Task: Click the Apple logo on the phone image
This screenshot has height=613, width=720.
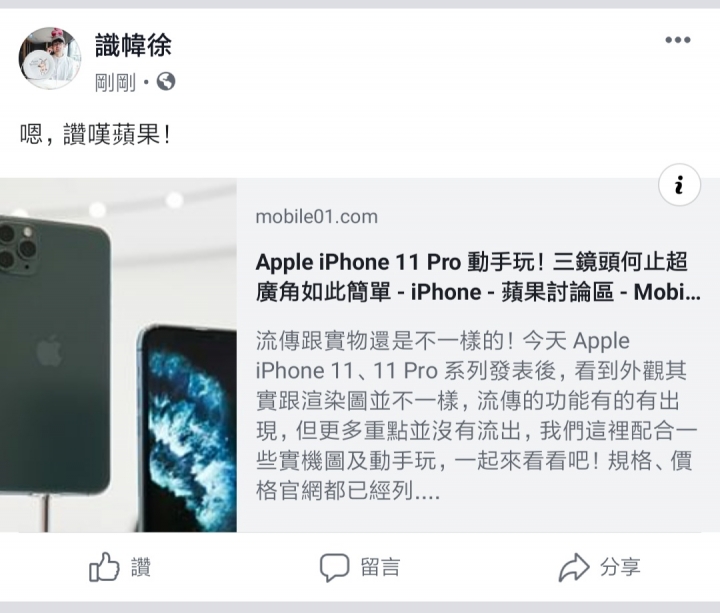Action: (49, 350)
